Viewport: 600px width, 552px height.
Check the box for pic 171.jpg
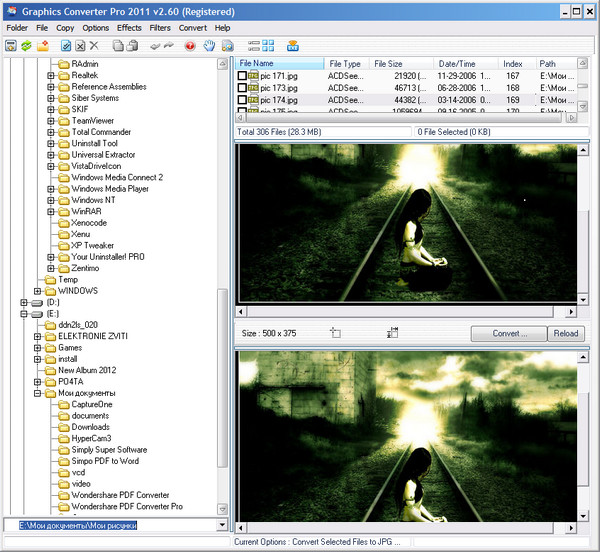pos(241,76)
